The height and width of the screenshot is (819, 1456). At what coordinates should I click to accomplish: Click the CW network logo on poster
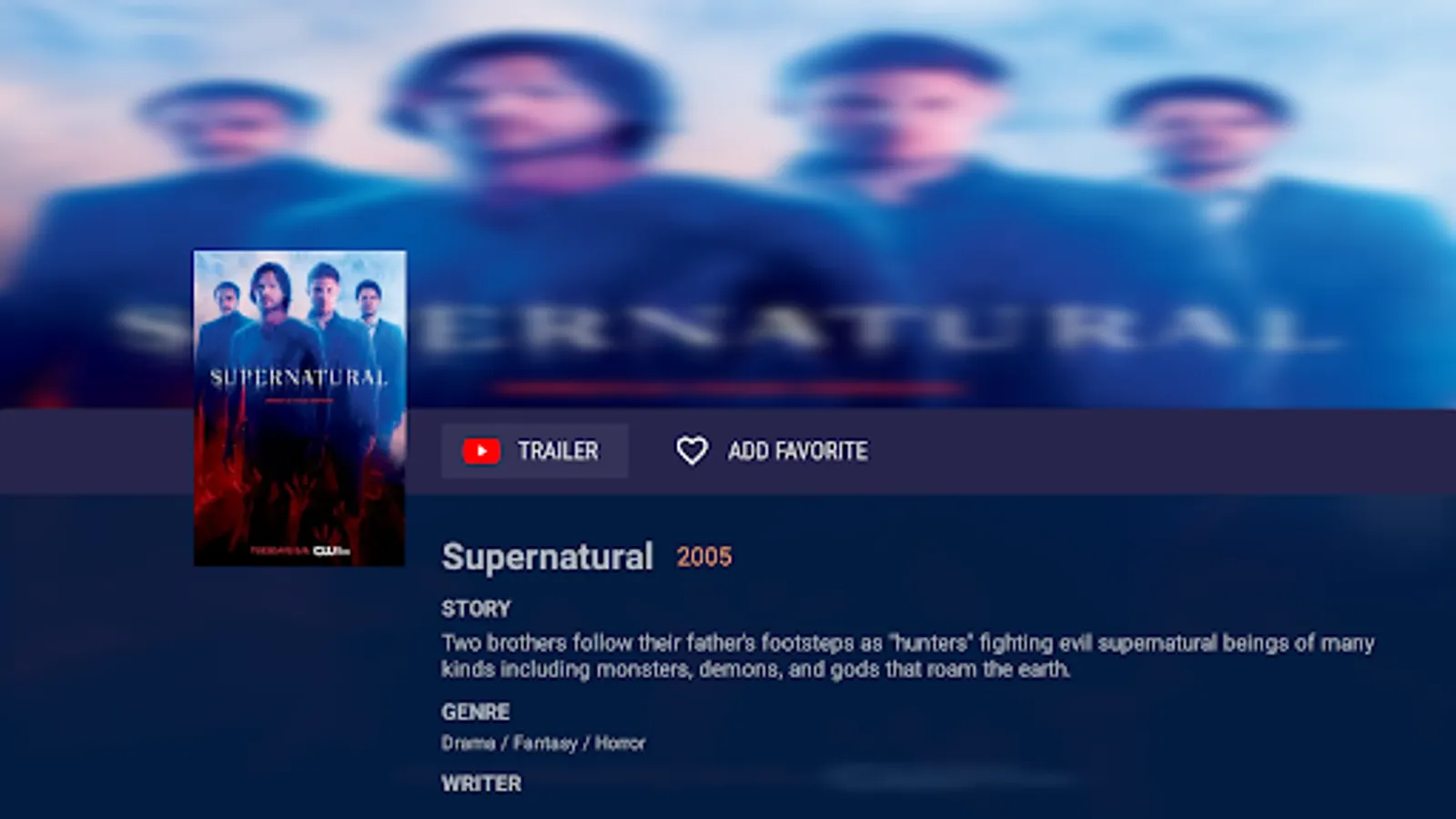coord(326,551)
